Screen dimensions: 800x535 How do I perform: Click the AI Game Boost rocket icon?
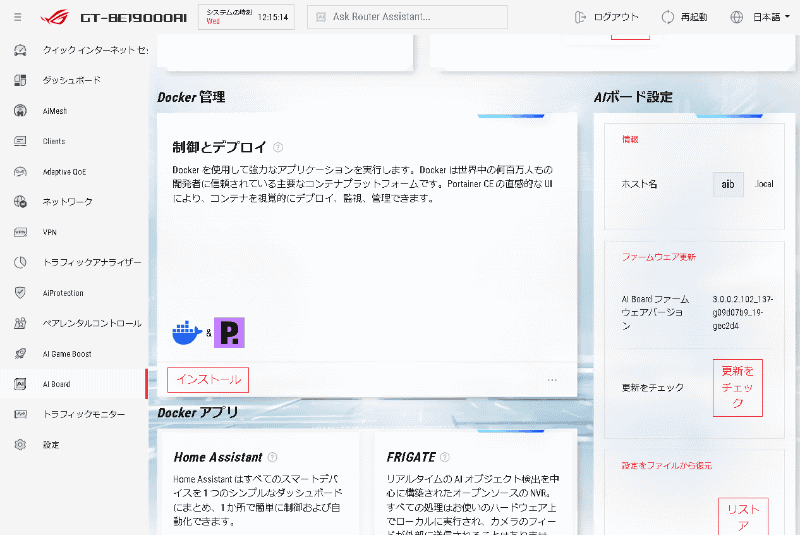click(x=20, y=353)
